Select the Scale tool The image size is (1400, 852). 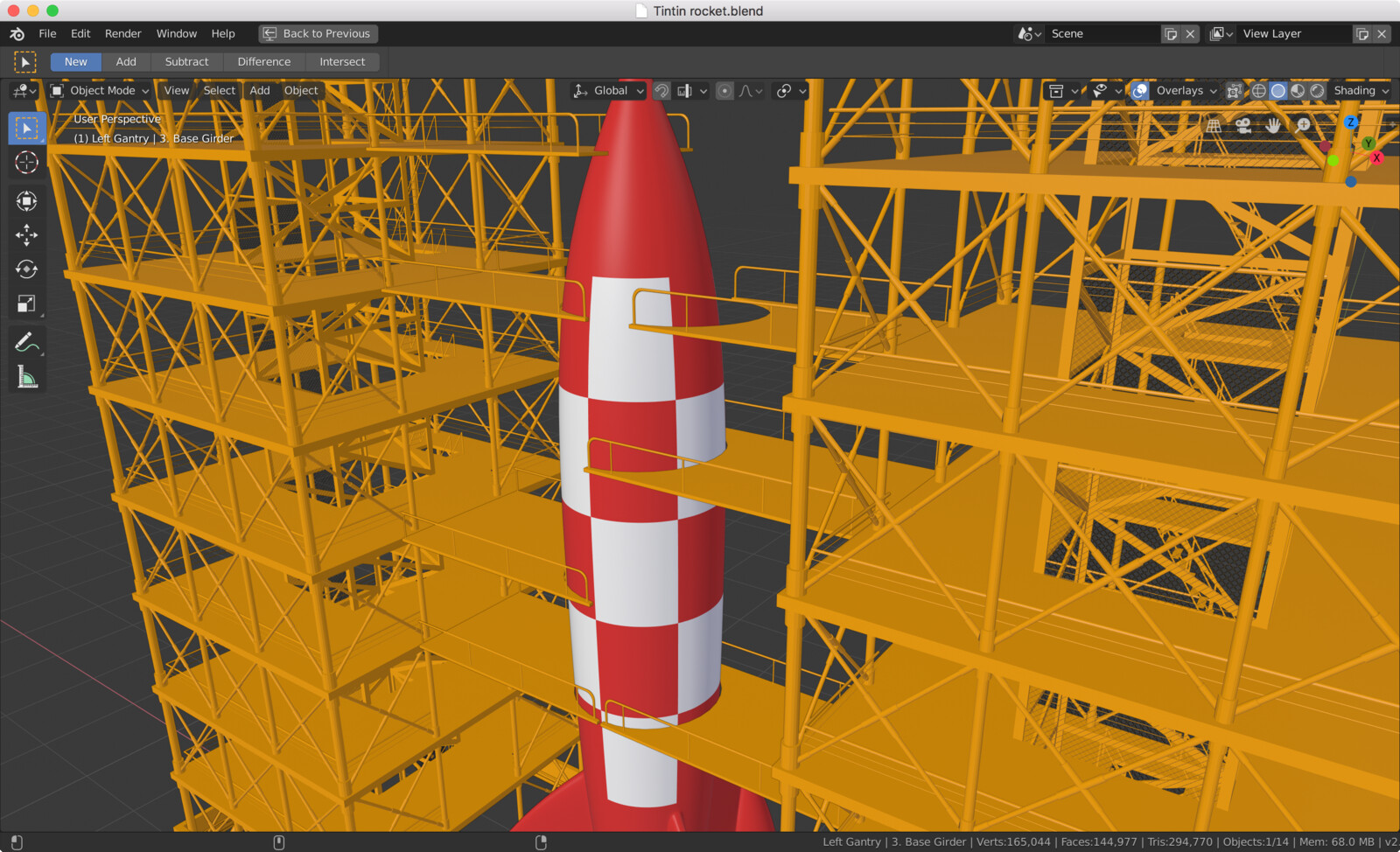(x=27, y=304)
